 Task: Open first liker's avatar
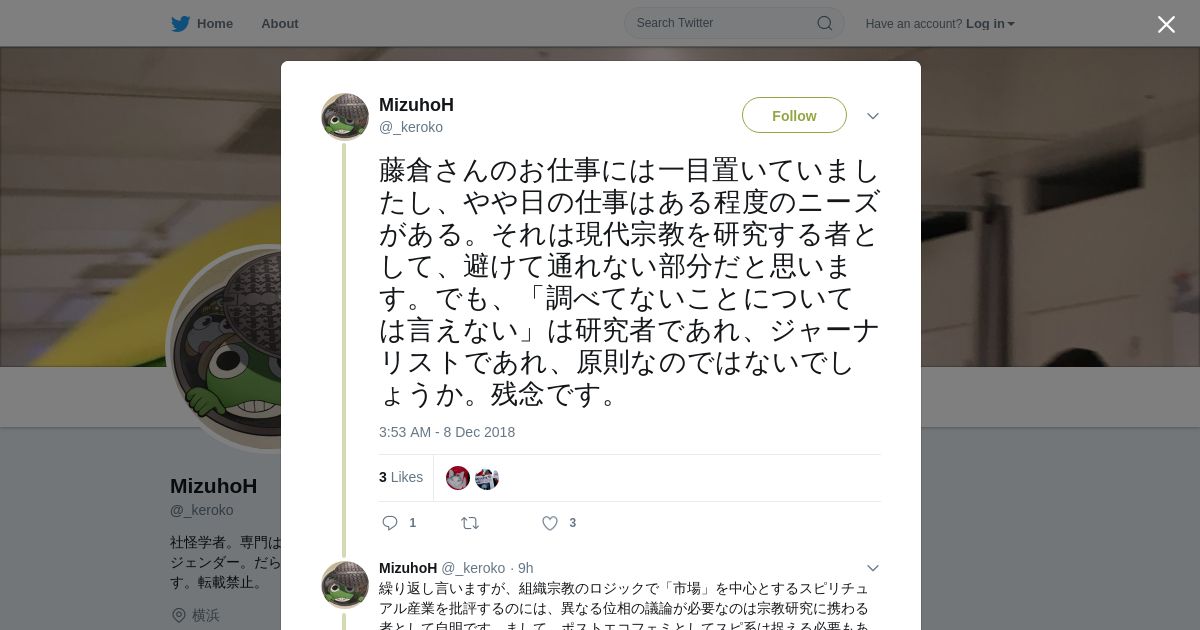(x=458, y=478)
